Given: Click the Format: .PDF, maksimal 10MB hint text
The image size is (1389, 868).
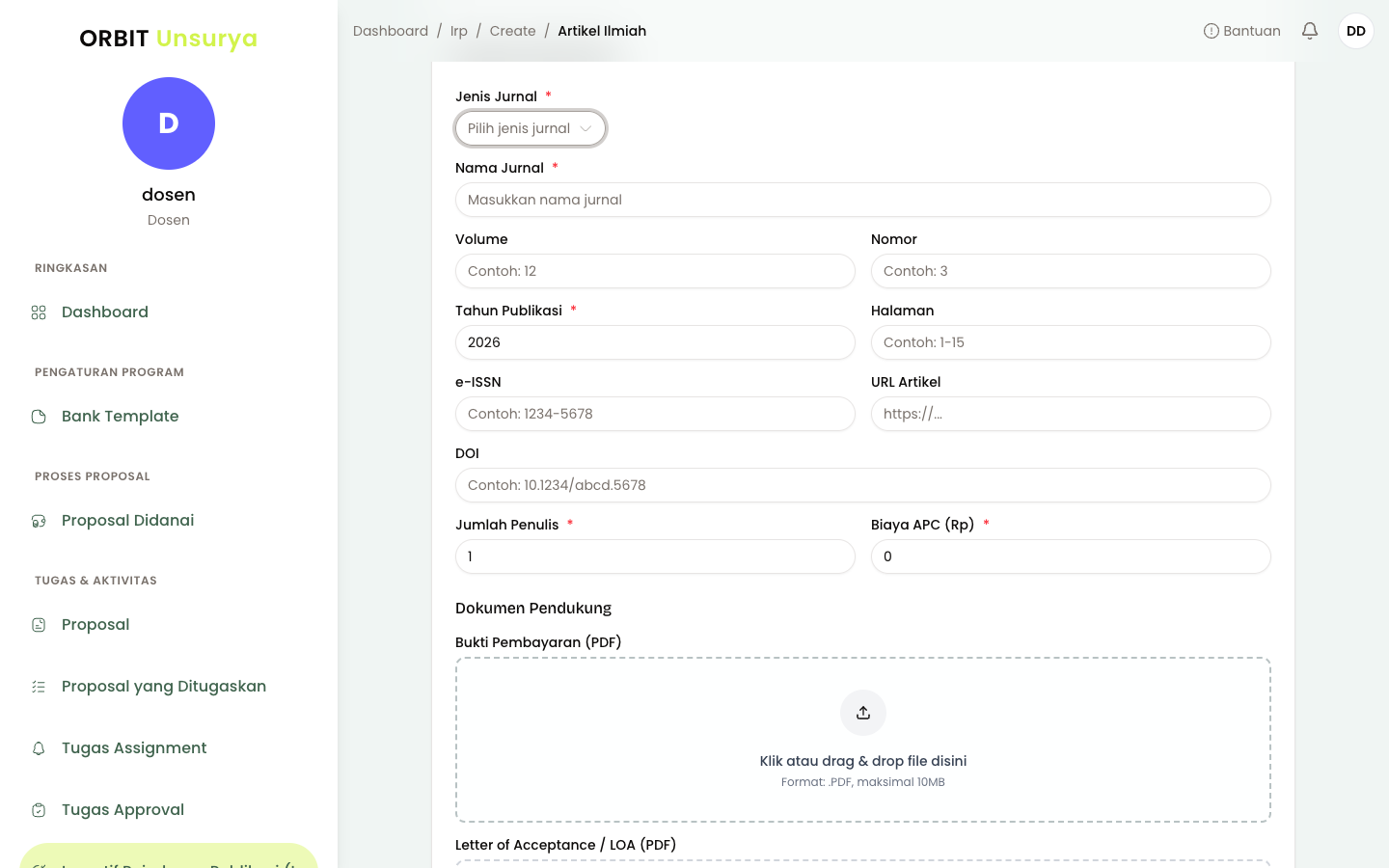Looking at the screenshot, I should click(863, 782).
